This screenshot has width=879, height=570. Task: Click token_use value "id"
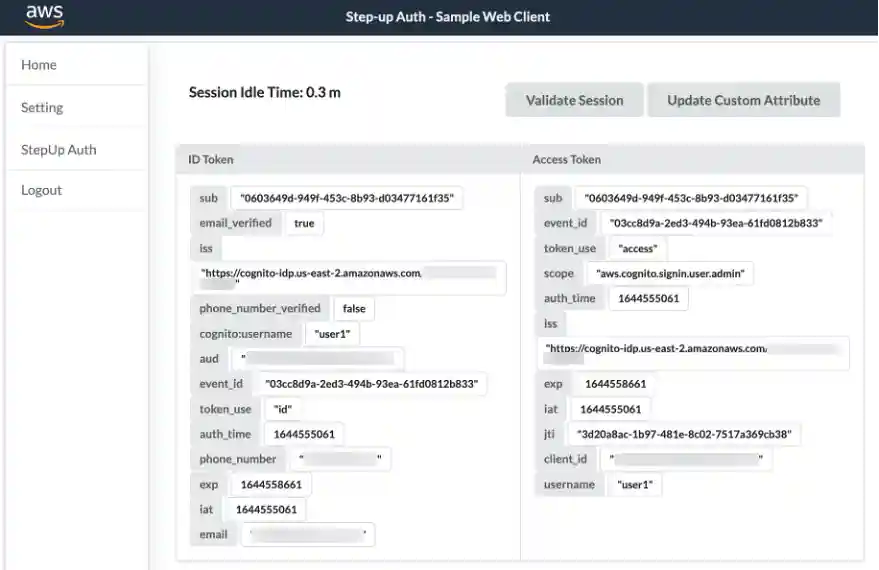tap(283, 409)
